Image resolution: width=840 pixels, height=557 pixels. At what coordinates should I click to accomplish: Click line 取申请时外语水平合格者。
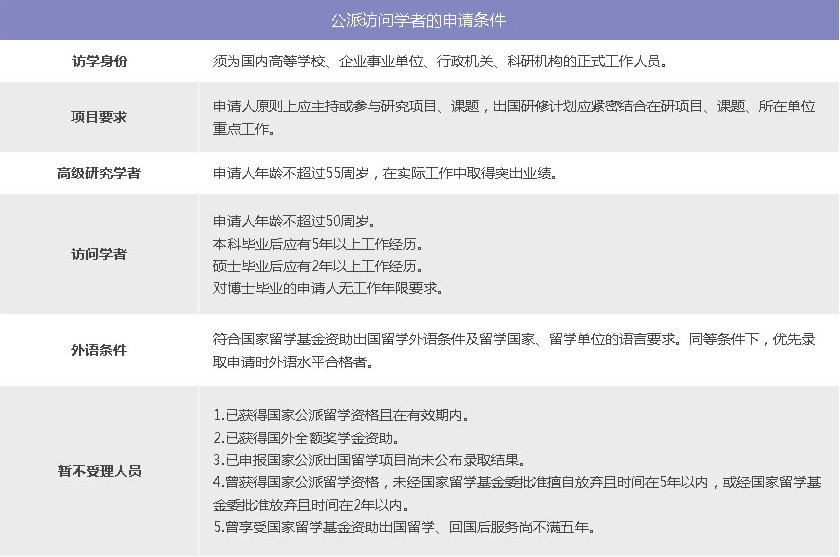pos(293,362)
